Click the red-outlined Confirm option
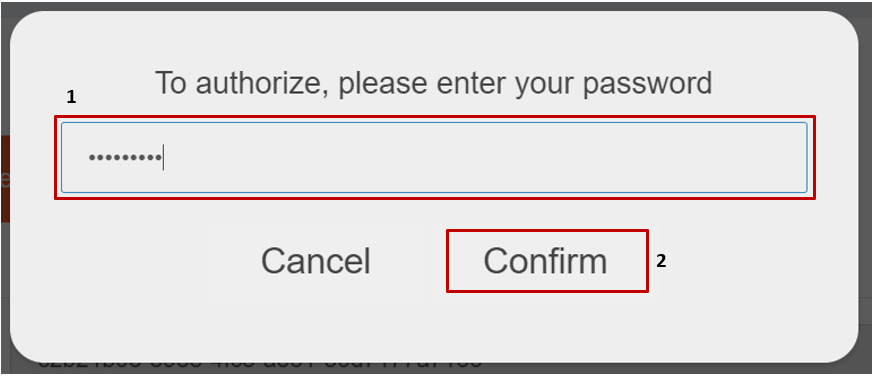Viewport: 874px width, 376px height. click(x=546, y=261)
